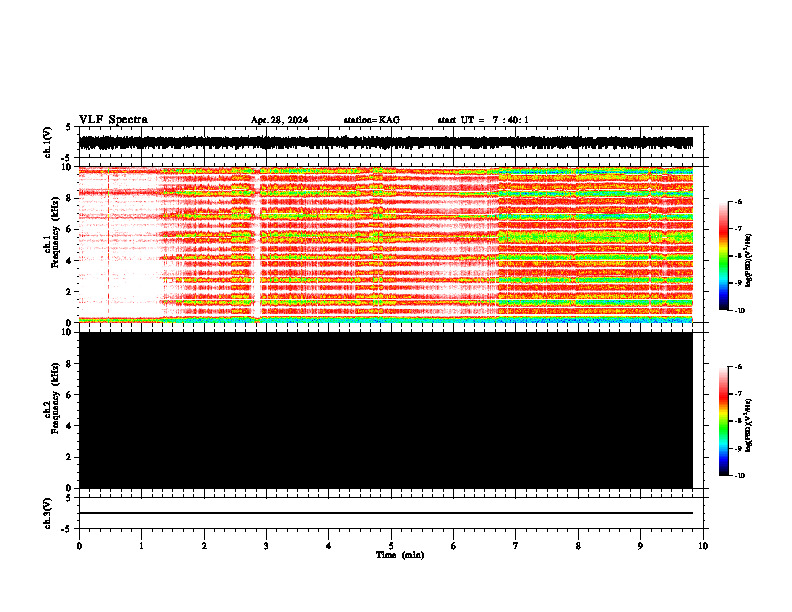Click the flat ch.3 voltage trace line
792x612 pixels.
click(x=386, y=513)
